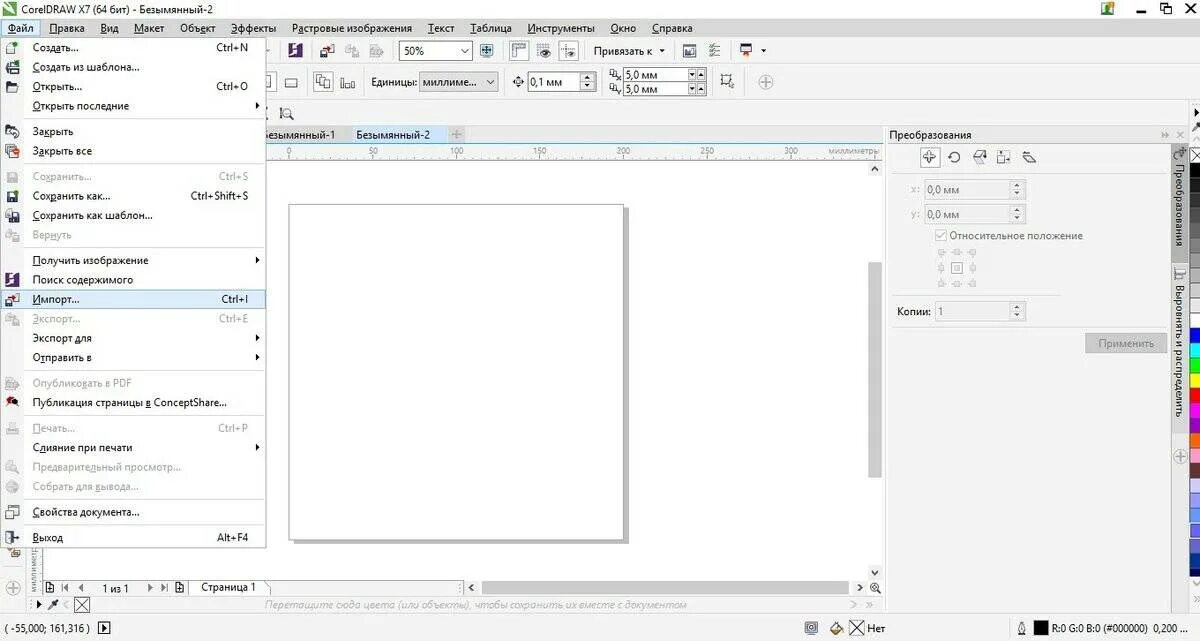Toggle the Relative position checkbox
The height and width of the screenshot is (641, 1200).
tap(940, 236)
